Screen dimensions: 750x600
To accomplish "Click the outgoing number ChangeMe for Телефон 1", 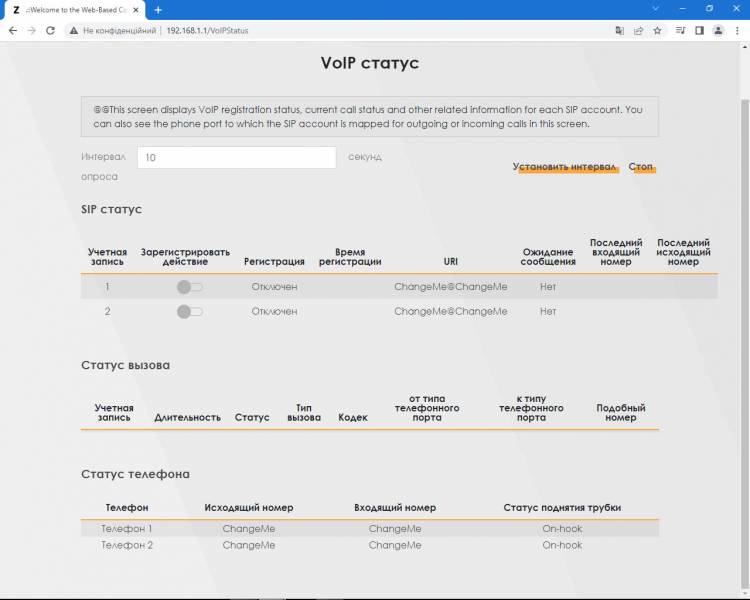I will (249, 529).
